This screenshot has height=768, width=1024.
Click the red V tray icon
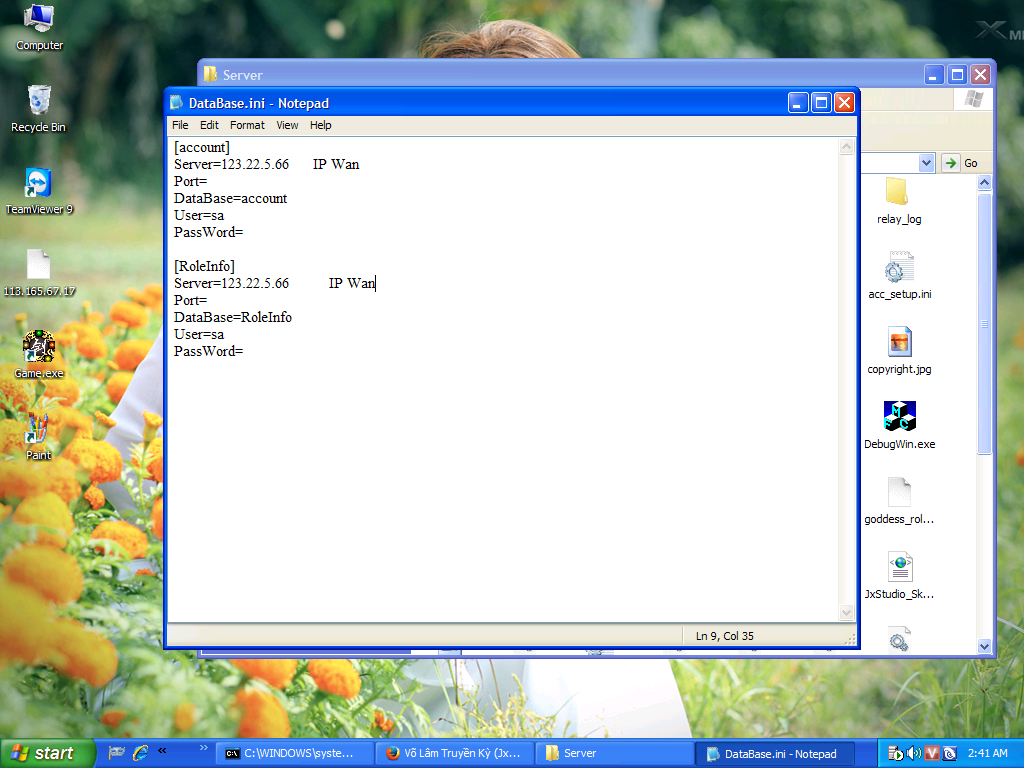pyautogui.click(x=932, y=753)
